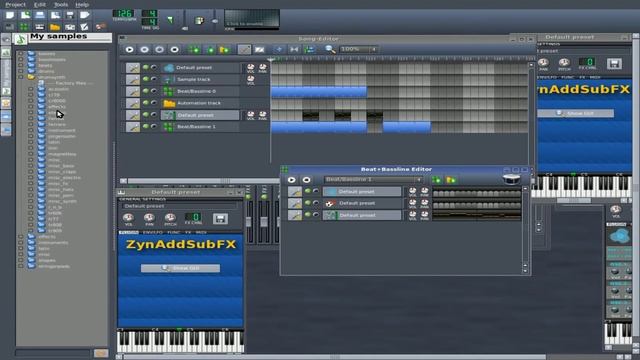Expand the misc_electro folder
The height and width of the screenshot is (360, 640).
pos(31,178)
